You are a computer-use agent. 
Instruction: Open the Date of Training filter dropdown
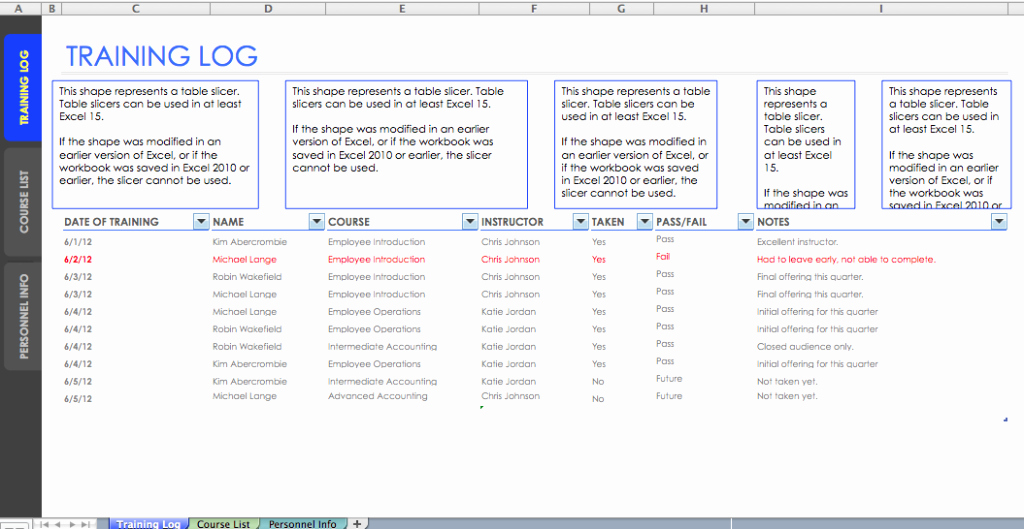pos(201,222)
